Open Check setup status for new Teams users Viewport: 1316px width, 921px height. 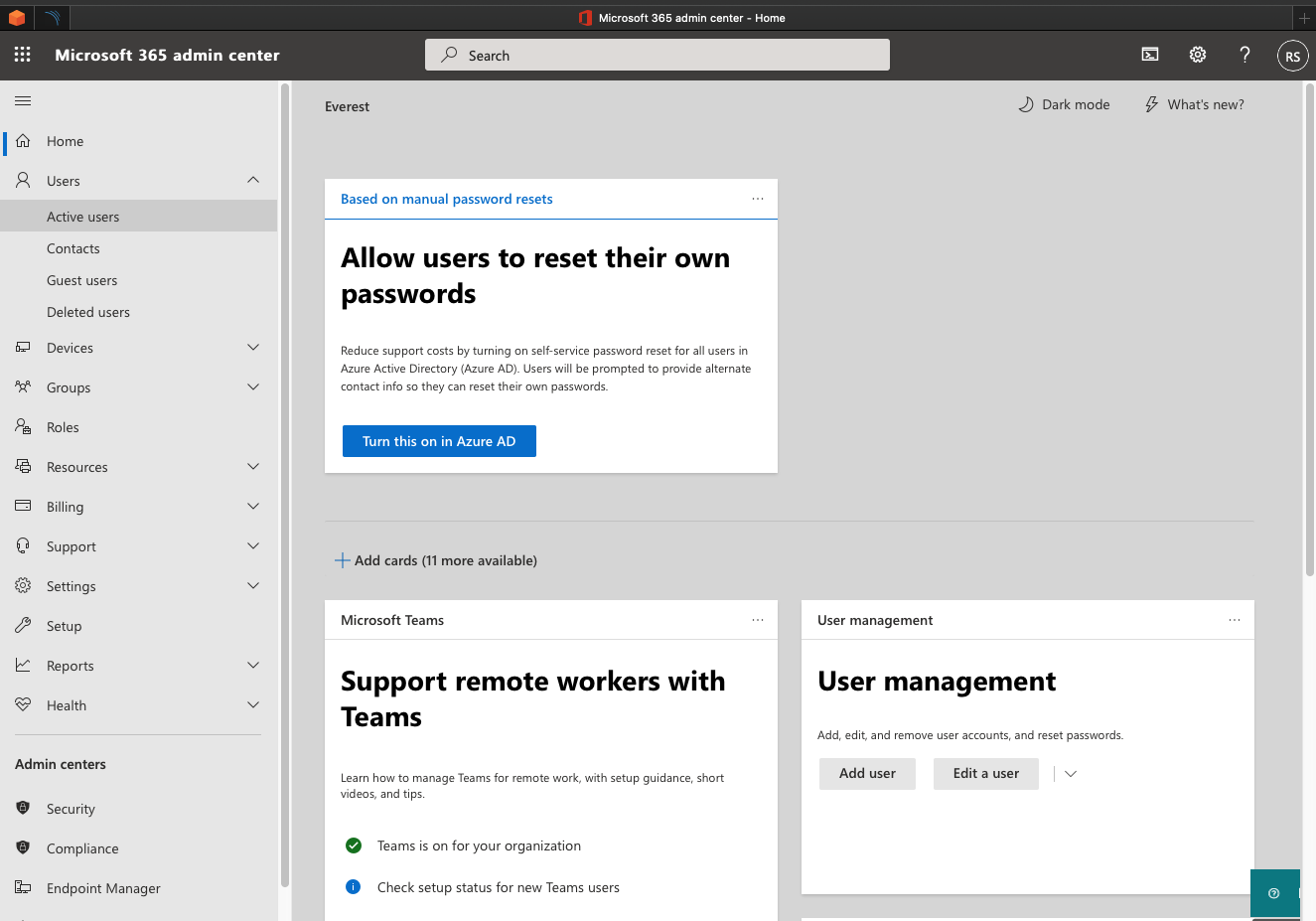point(499,887)
